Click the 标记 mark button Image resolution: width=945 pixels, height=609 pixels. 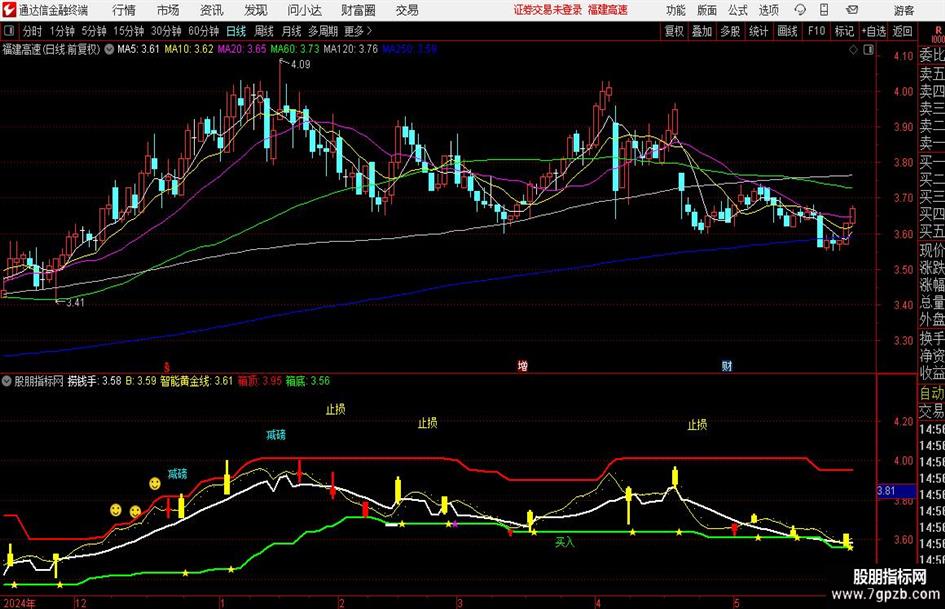(844, 31)
